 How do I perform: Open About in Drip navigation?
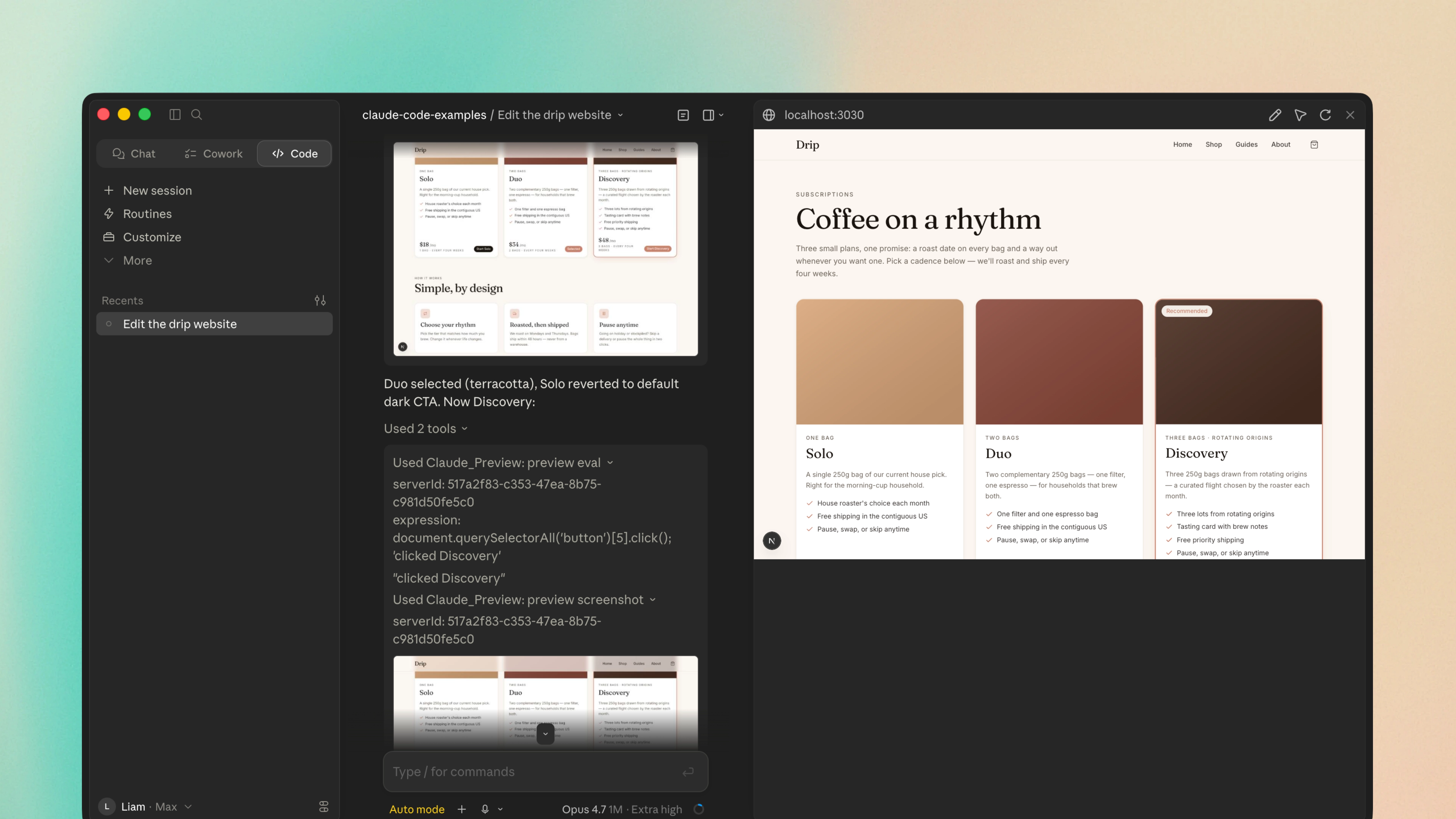pos(1281,145)
